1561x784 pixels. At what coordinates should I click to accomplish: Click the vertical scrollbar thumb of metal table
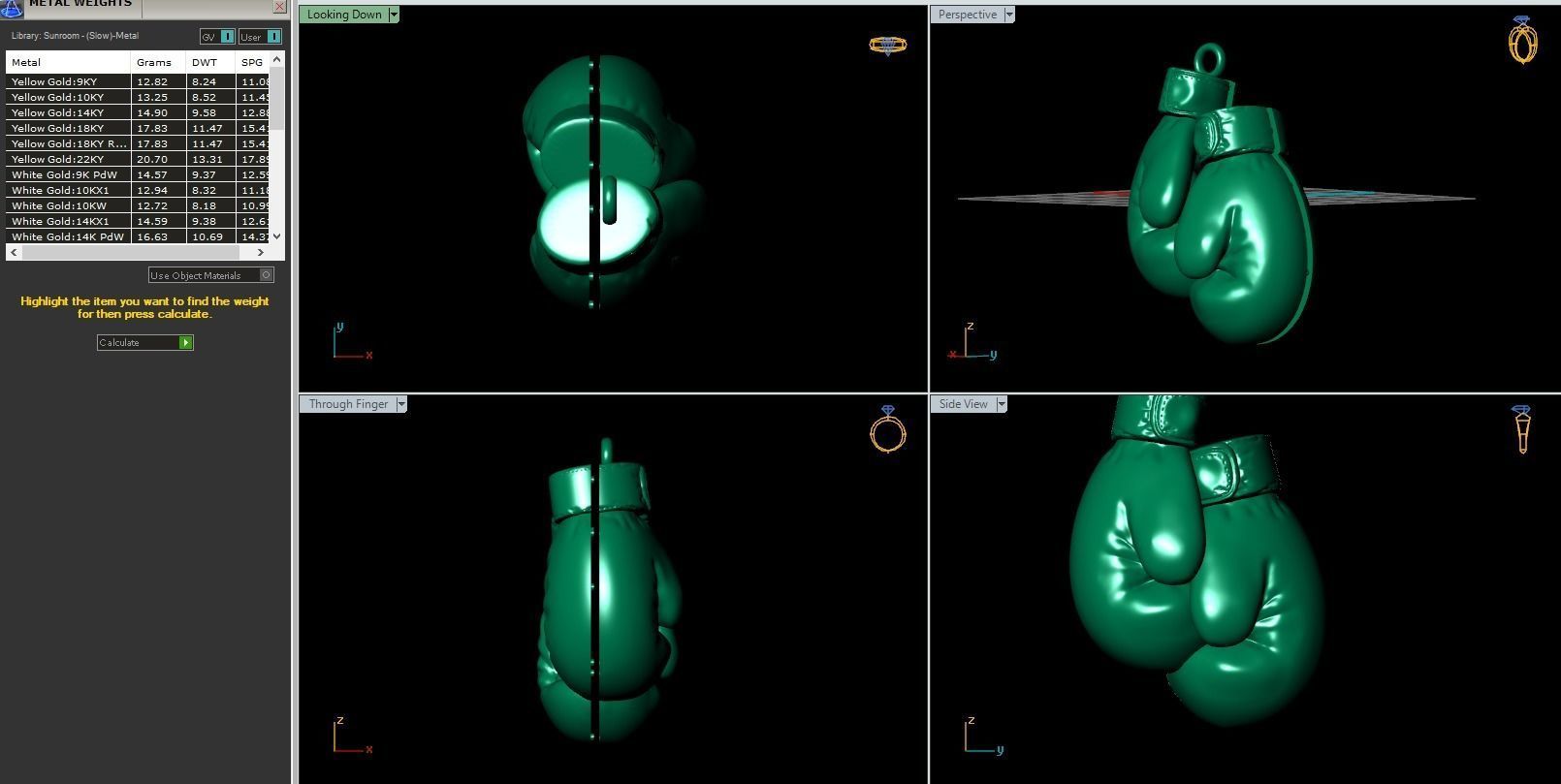pos(277,98)
